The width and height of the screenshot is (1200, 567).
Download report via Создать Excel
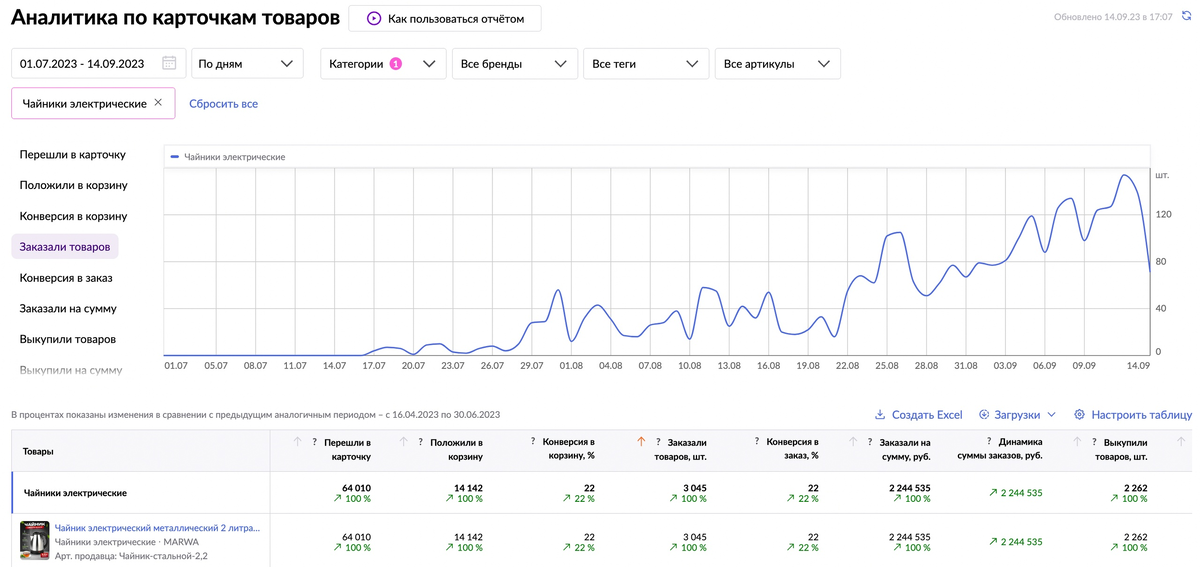click(x=917, y=414)
